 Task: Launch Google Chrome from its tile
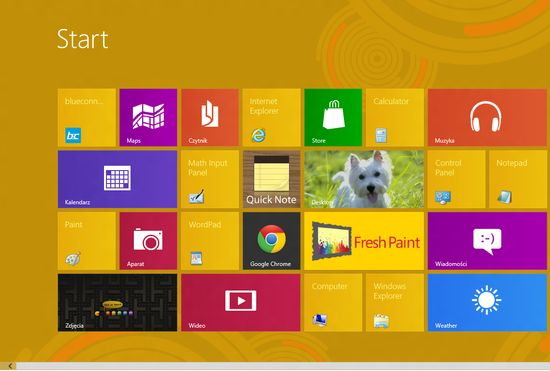coord(271,241)
